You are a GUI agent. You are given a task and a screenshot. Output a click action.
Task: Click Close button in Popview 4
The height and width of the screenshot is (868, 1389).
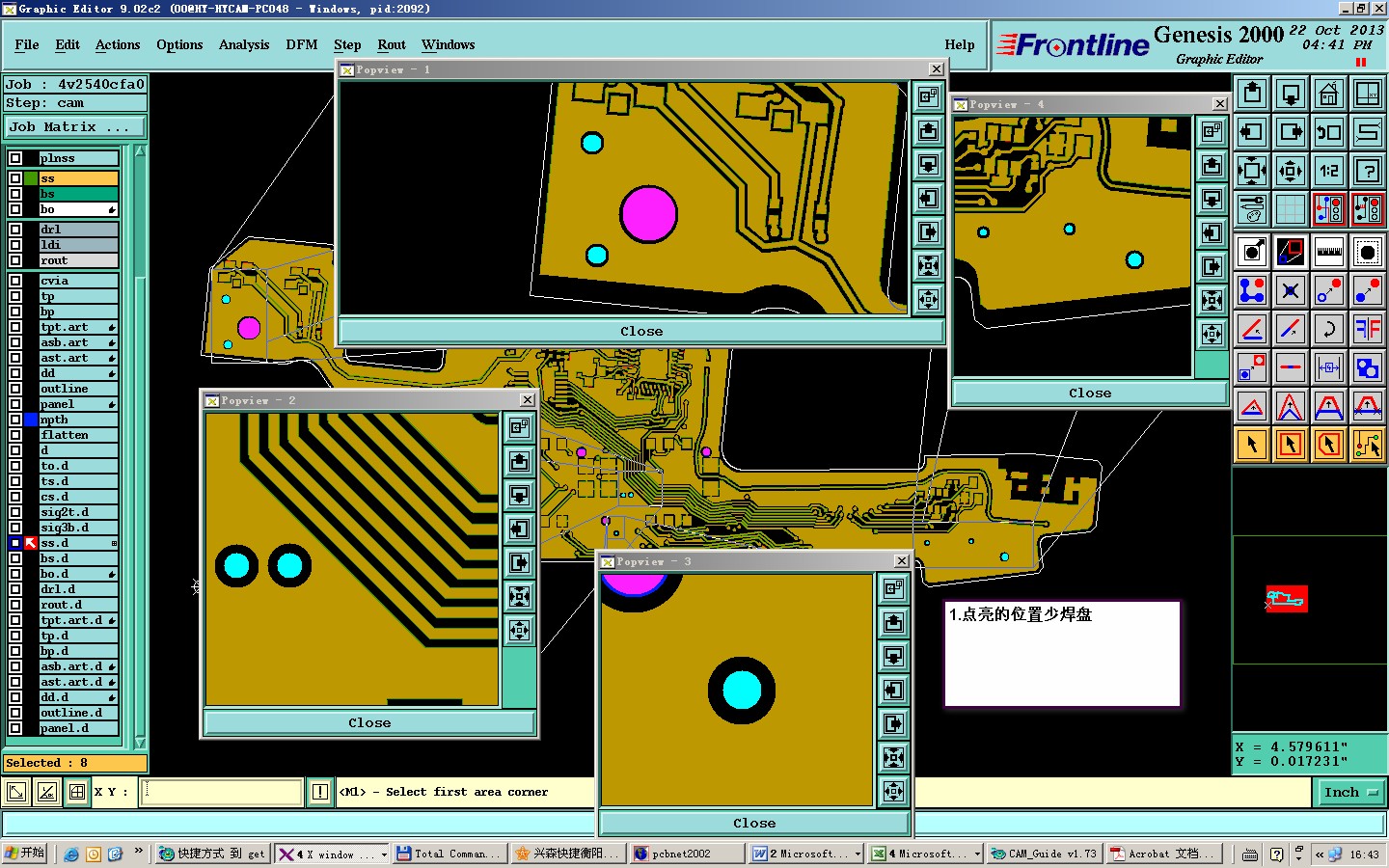tap(1090, 393)
